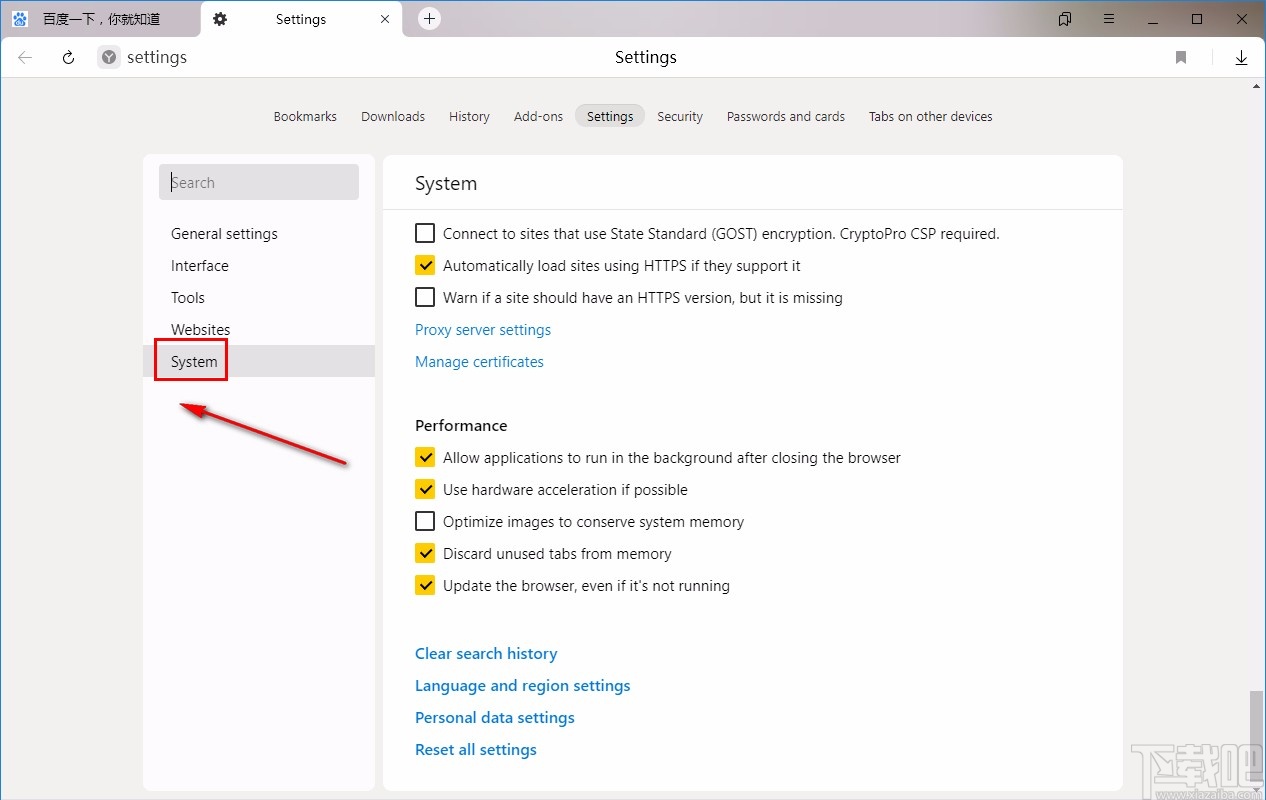Enable GOST encryption checkbox
Screen dimensions: 1266x800
coord(425,234)
